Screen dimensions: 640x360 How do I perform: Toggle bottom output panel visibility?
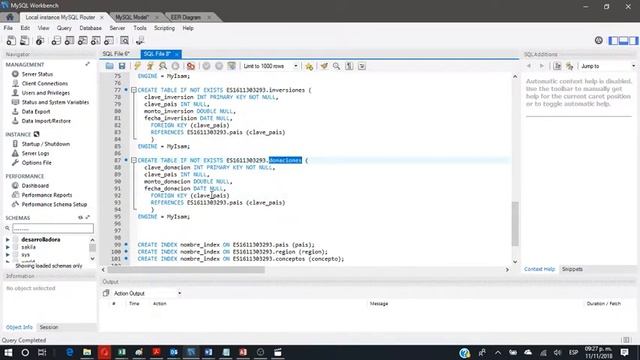[623, 40]
